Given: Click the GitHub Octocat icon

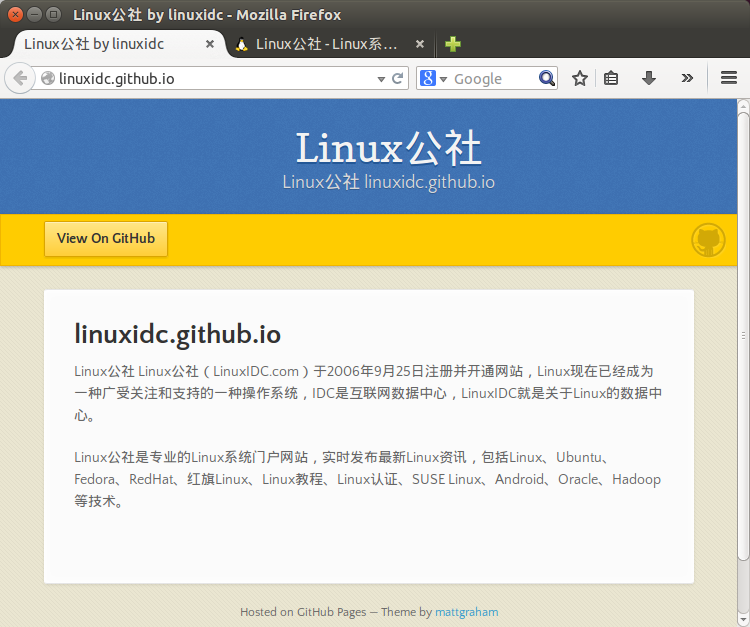Looking at the screenshot, I should [x=708, y=240].
